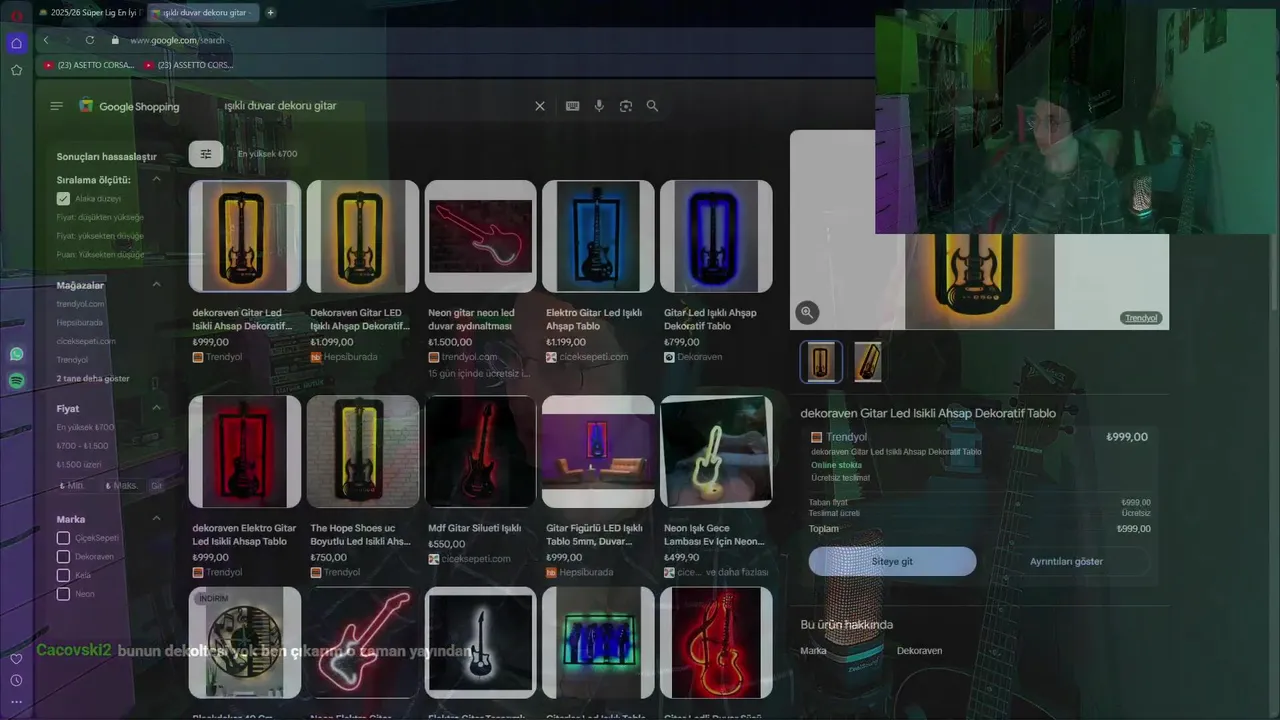Open first ASSETTO CORSA bookmark
Viewport: 1280px width, 720px height.
(x=89, y=65)
